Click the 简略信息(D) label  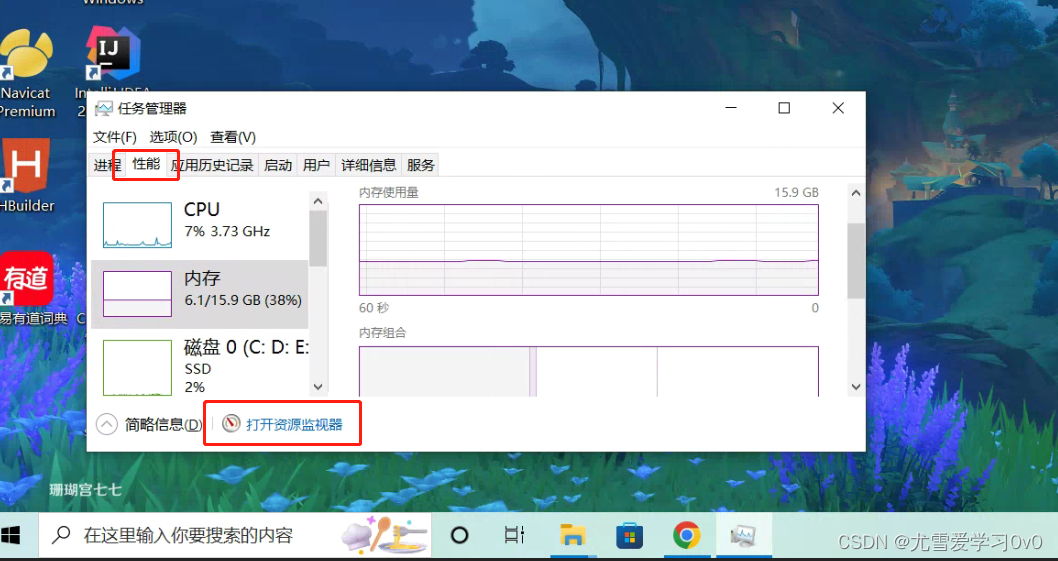click(x=163, y=425)
